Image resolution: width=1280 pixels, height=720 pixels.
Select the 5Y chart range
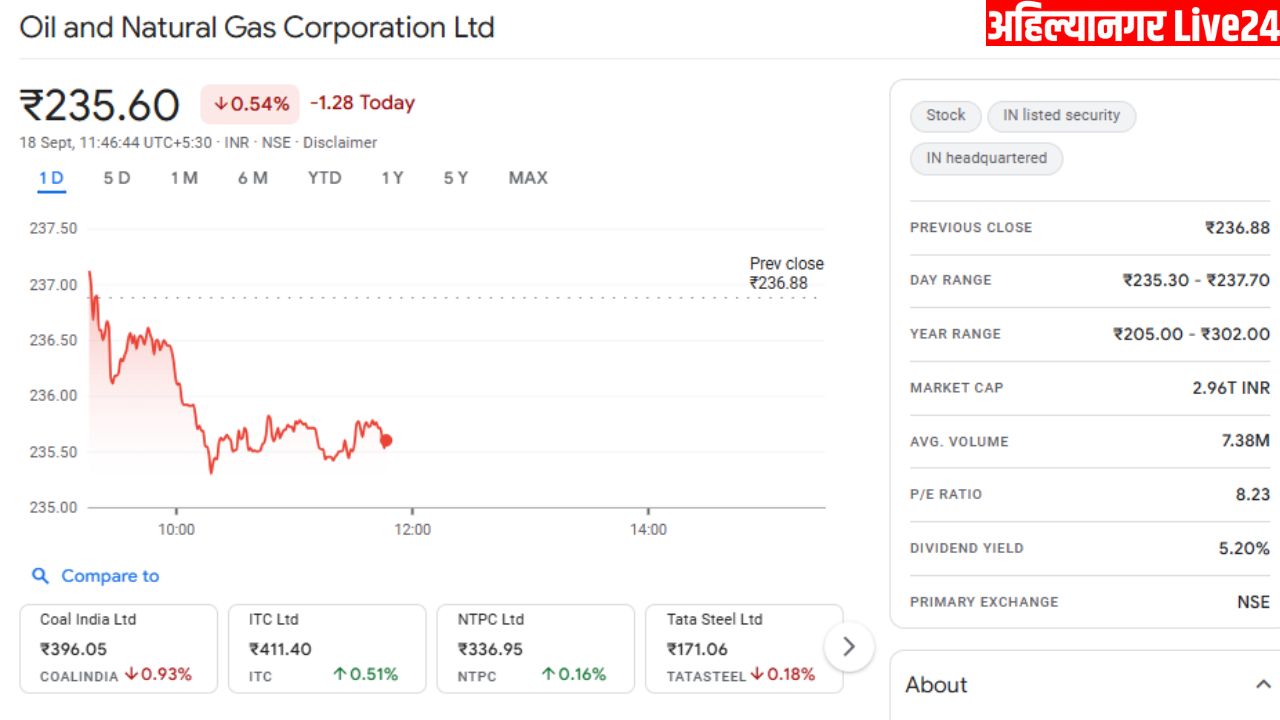456,178
